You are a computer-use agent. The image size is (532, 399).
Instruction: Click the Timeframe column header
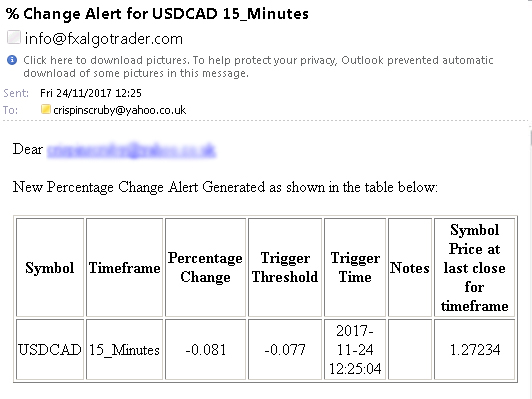click(125, 268)
